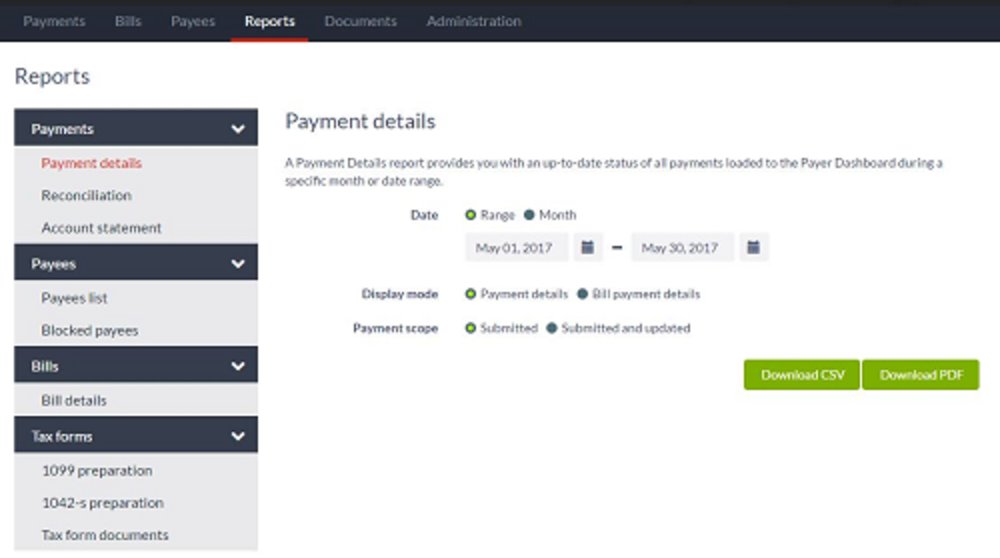Collapse the Payees sidebar section
The width and height of the screenshot is (1000, 558).
[x=238, y=263]
